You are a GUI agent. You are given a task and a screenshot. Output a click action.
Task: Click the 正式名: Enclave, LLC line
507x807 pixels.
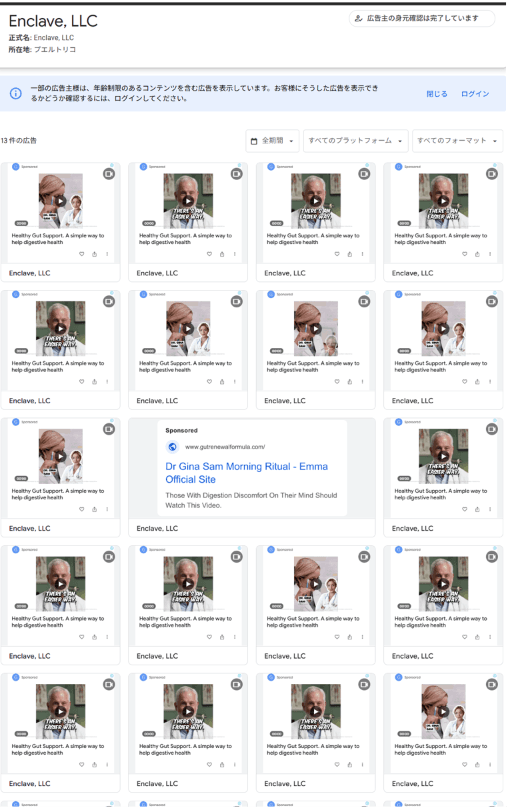(x=41, y=38)
